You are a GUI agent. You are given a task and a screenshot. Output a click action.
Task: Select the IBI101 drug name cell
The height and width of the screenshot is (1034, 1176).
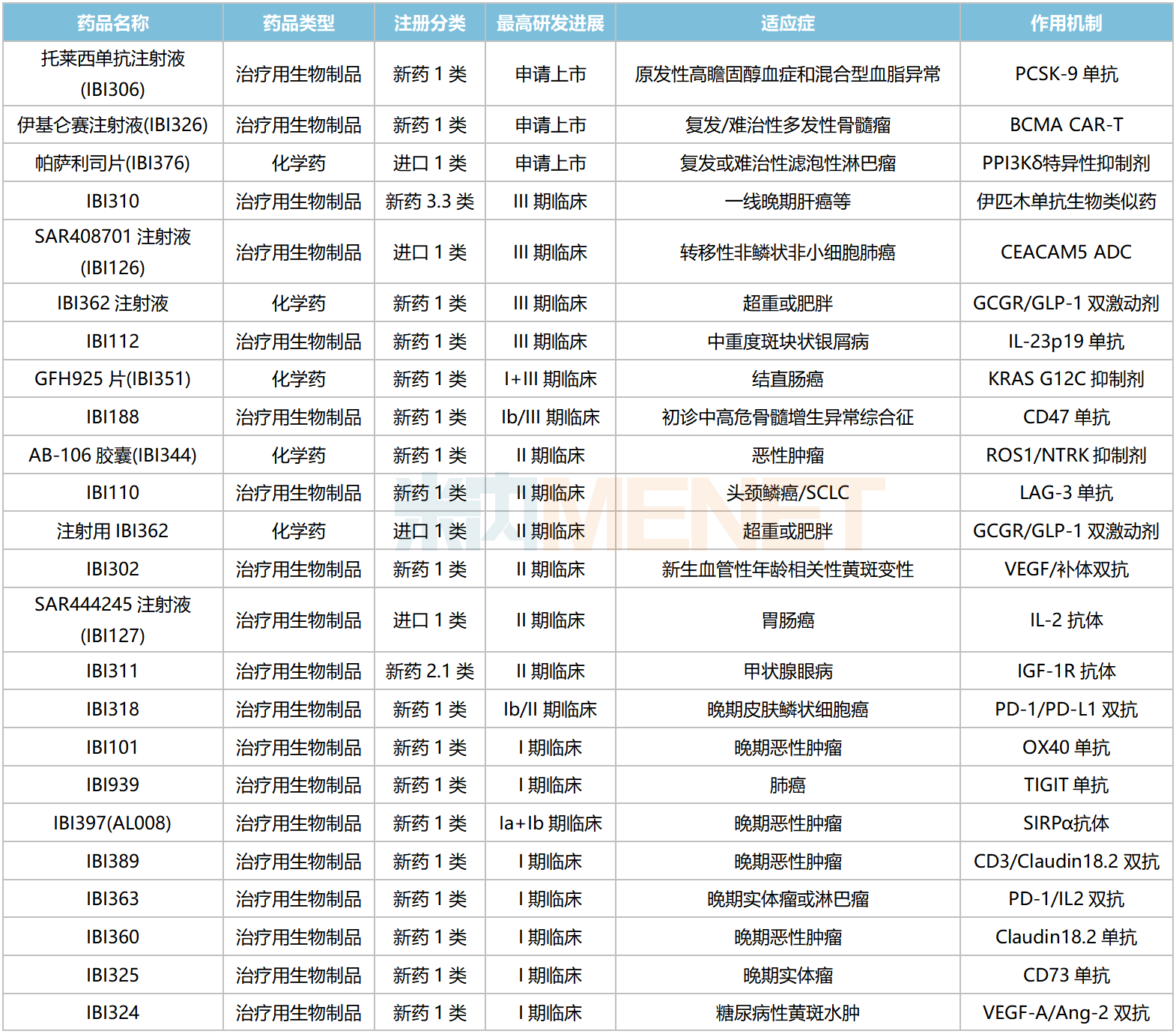113,747
